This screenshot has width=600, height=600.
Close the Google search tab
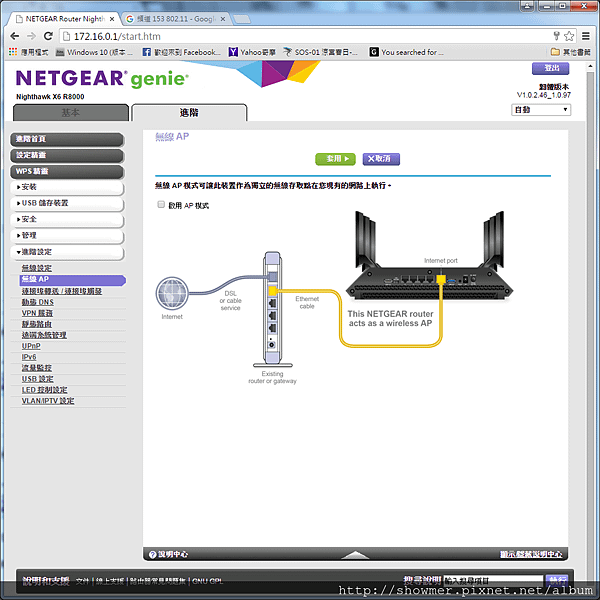click(223, 19)
